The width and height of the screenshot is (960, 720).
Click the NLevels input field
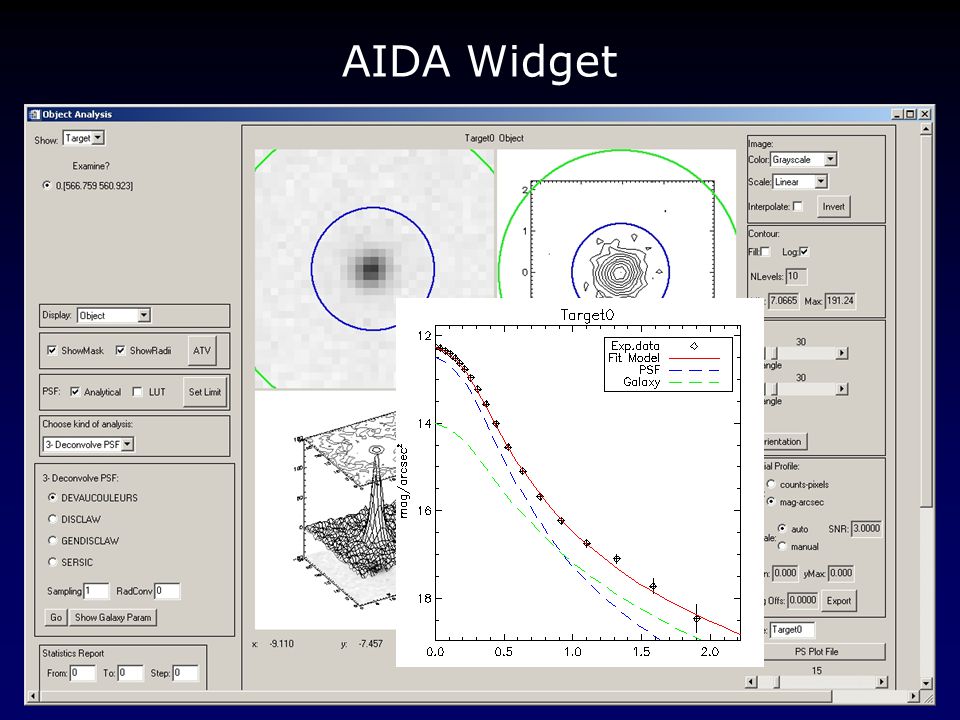point(796,277)
